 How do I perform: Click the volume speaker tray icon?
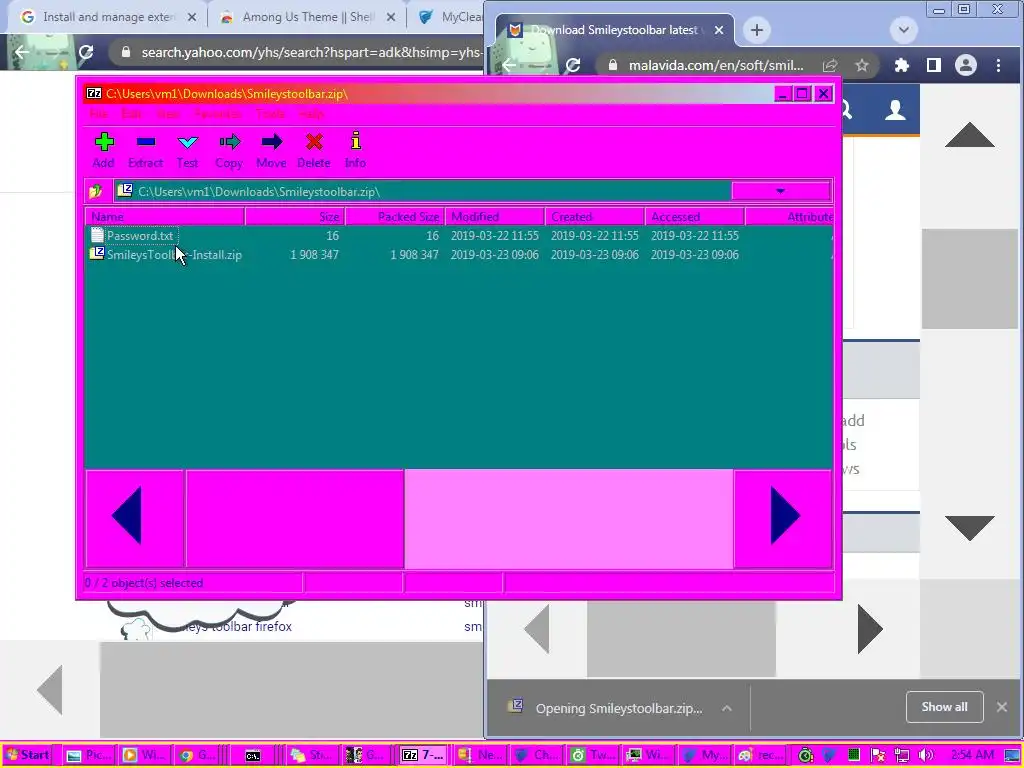(x=925, y=756)
